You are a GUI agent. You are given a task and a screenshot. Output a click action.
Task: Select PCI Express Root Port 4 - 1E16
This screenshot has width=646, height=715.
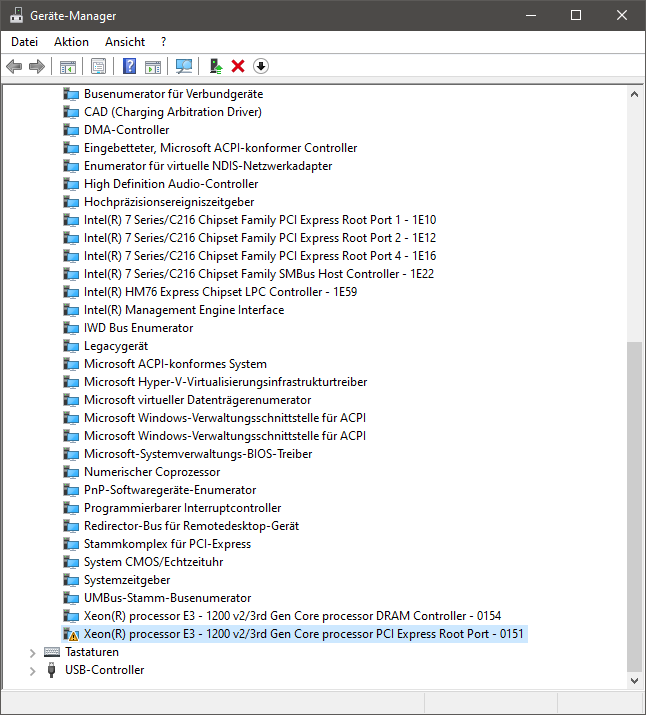pos(260,256)
